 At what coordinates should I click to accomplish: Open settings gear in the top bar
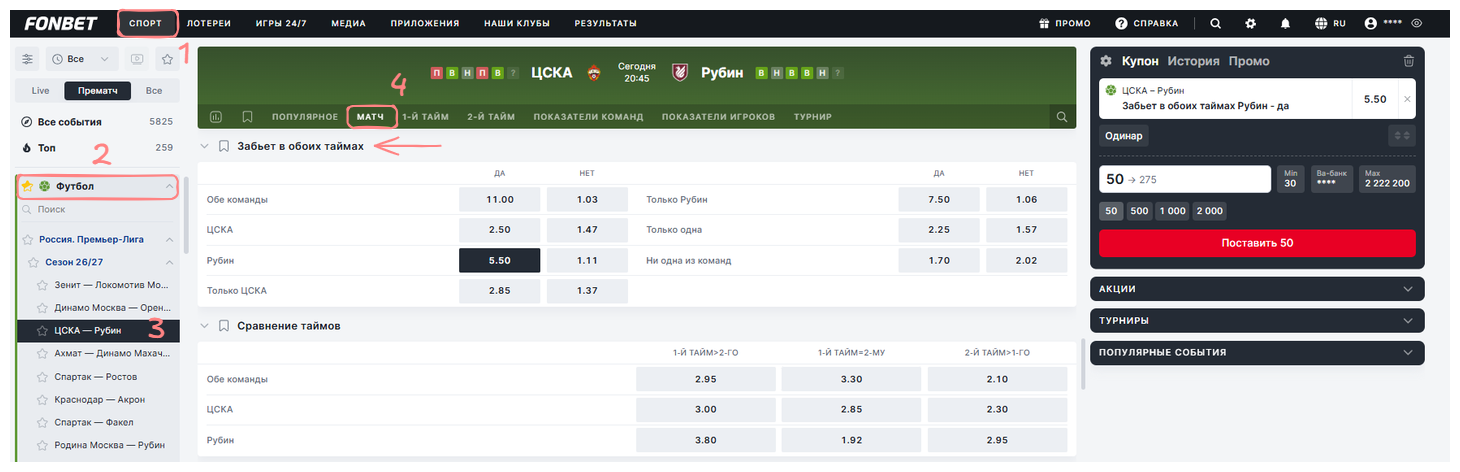click(1250, 23)
